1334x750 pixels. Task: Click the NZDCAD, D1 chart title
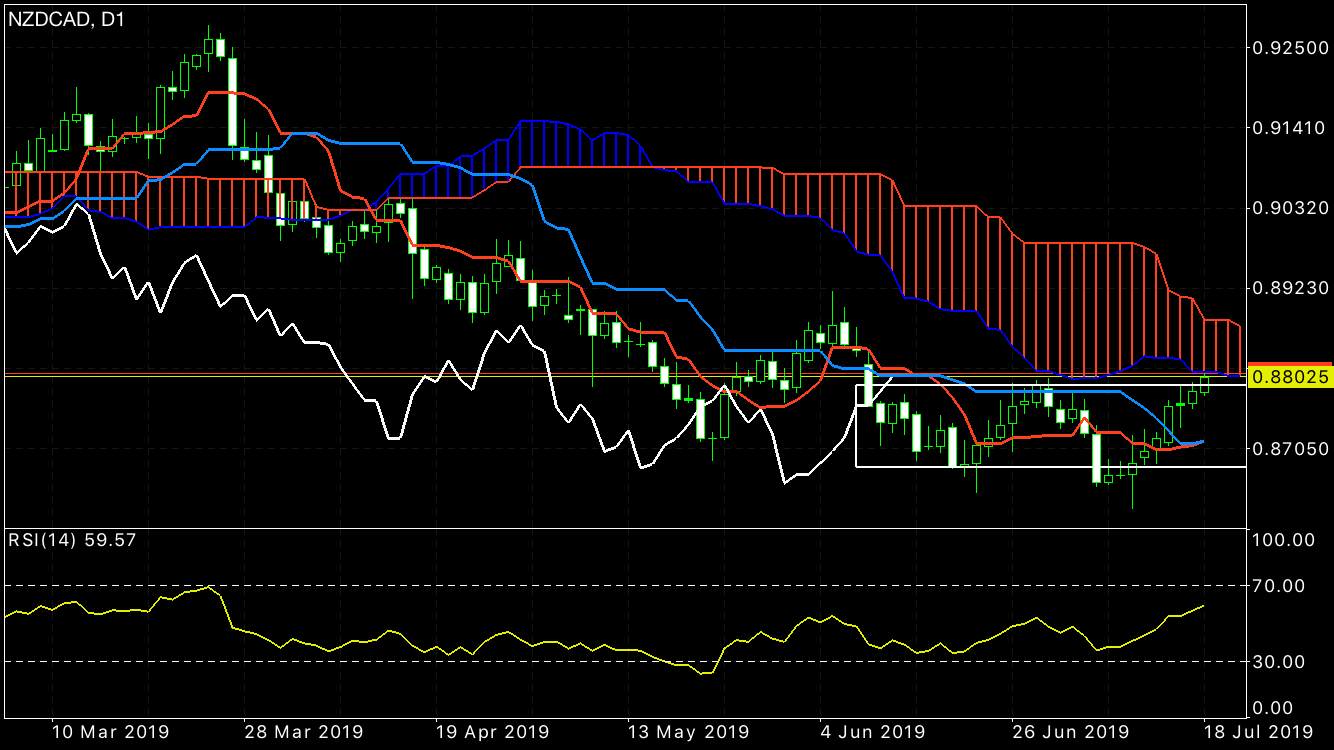(67, 18)
